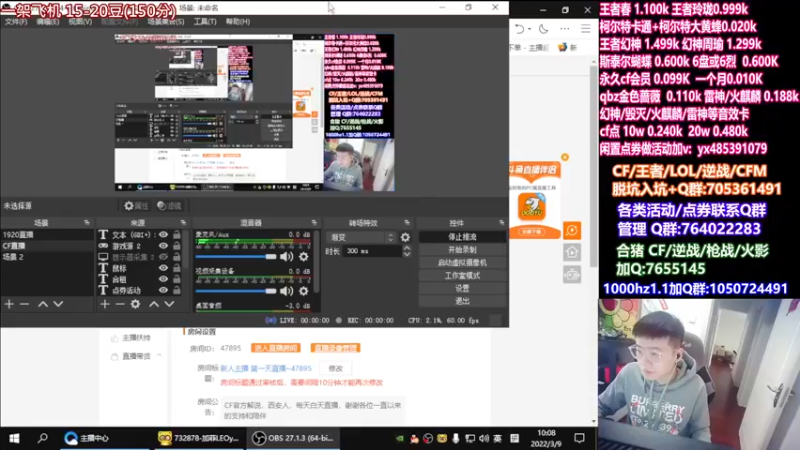Open the browser hamburger menu icon
Screen dimensions: 800x450
click(x=586, y=29)
